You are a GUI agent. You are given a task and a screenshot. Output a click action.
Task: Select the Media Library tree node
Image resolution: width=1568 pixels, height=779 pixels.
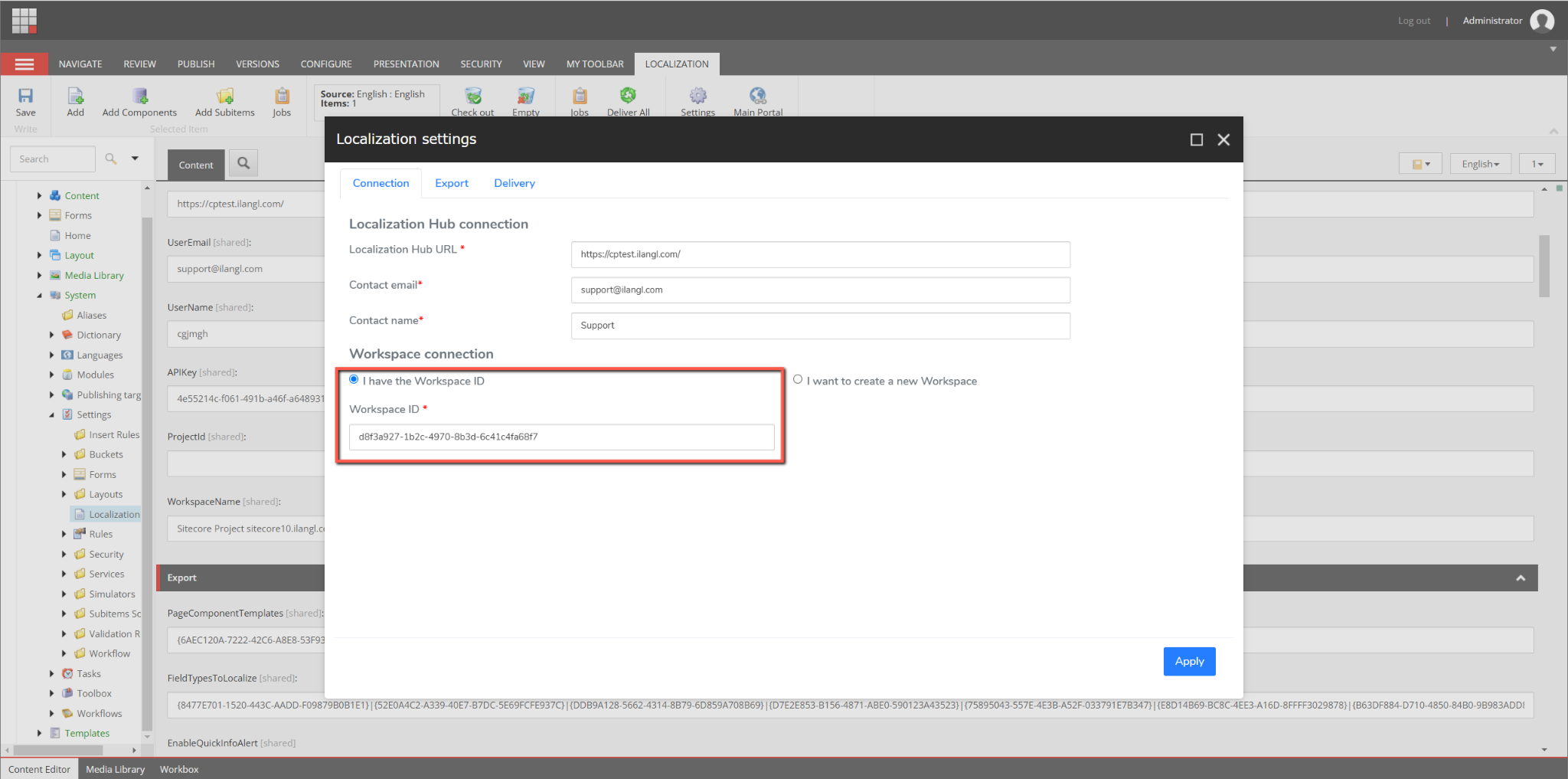pos(94,275)
